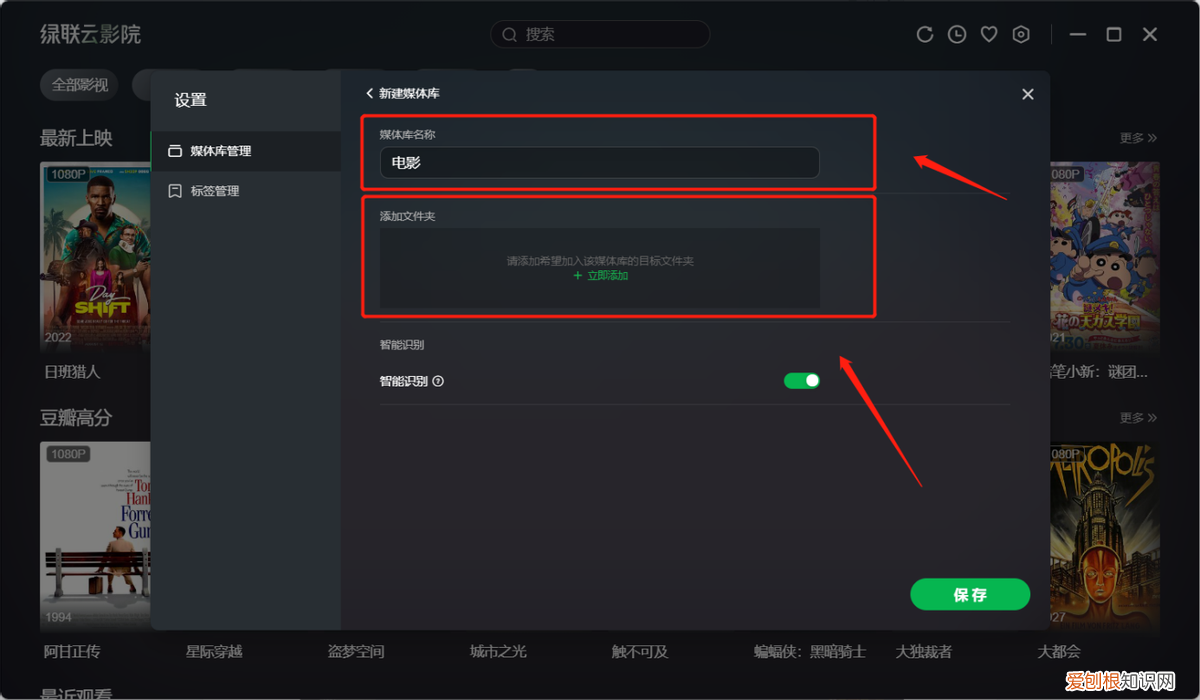Image resolution: width=1200 pixels, height=700 pixels.
Task: Open the 阿甘正传 movie poster
Action: tap(95, 535)
